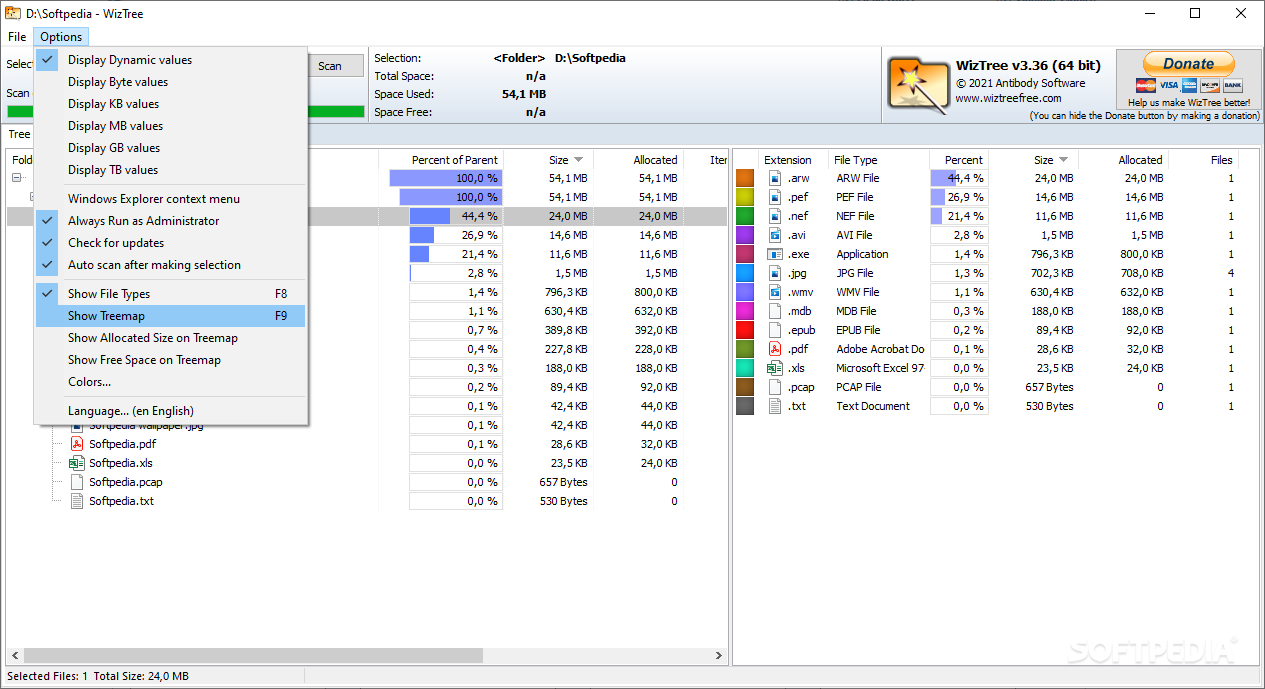Image resolution: width=1265 pixels, height=689 pixels.
Task: Enable Show Allocated Size on Treemap
Action: point(171,338)
